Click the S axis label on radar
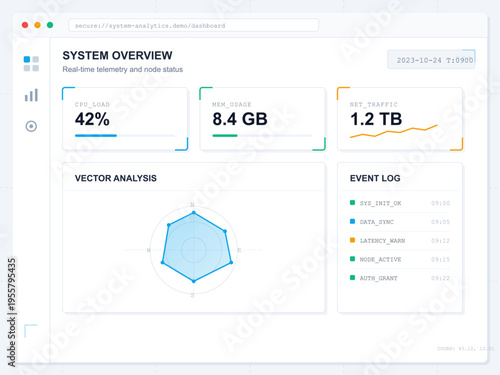 coord(192,295)
